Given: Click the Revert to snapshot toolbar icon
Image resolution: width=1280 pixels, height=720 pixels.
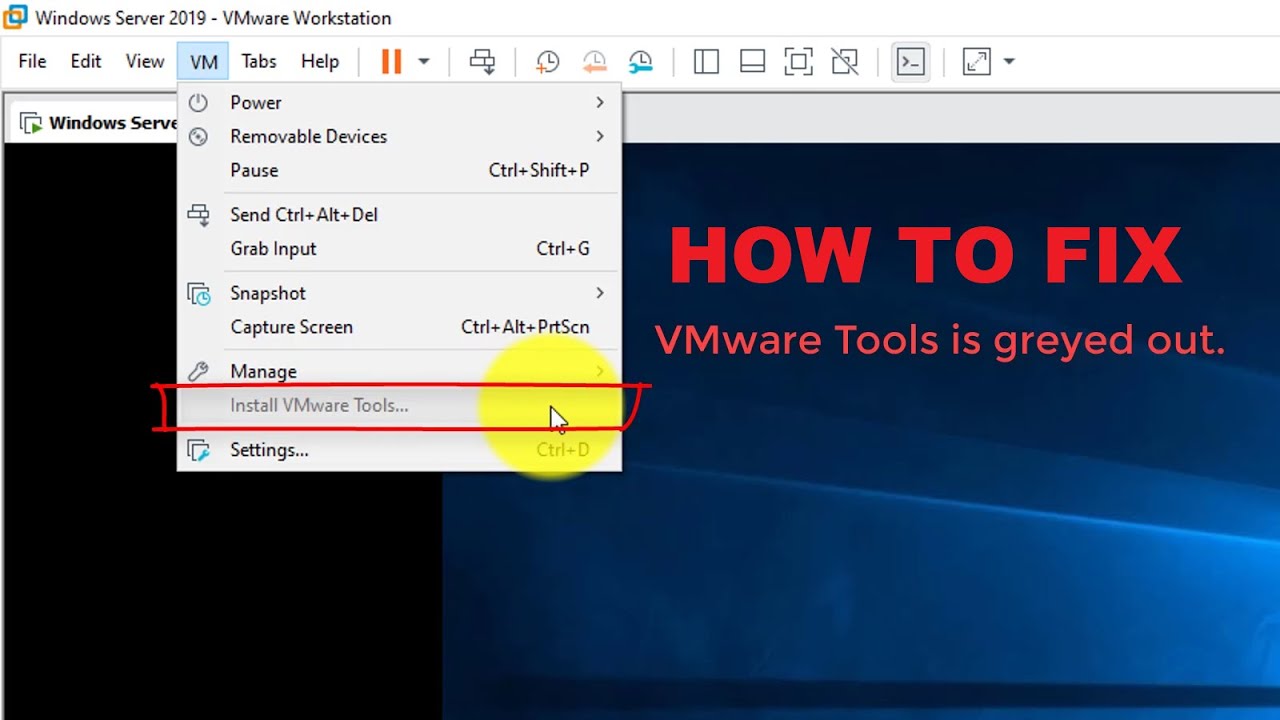Looking at the screenshot, I should click(x=594, y=62).
